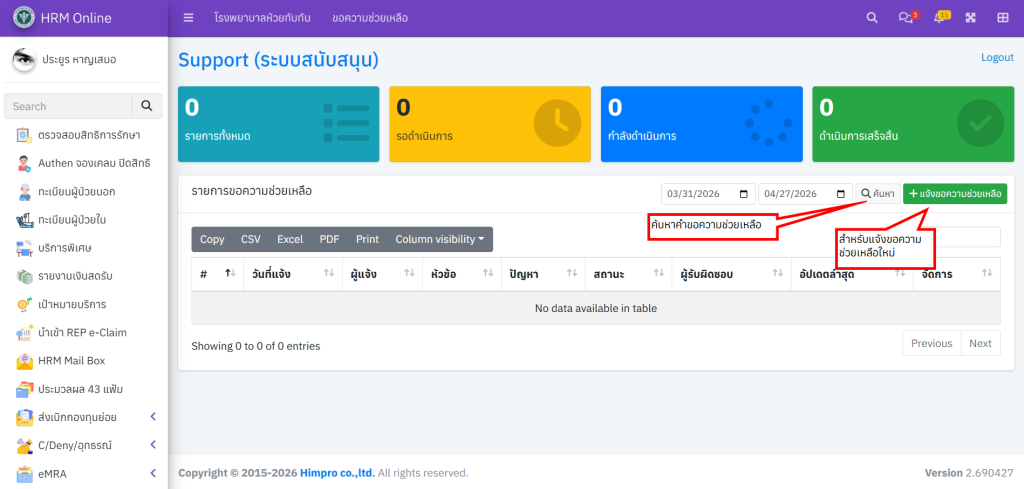Open the chat messages icon with badge
The width and height of the screenshot is (1024, 489).
pos(906,18)
